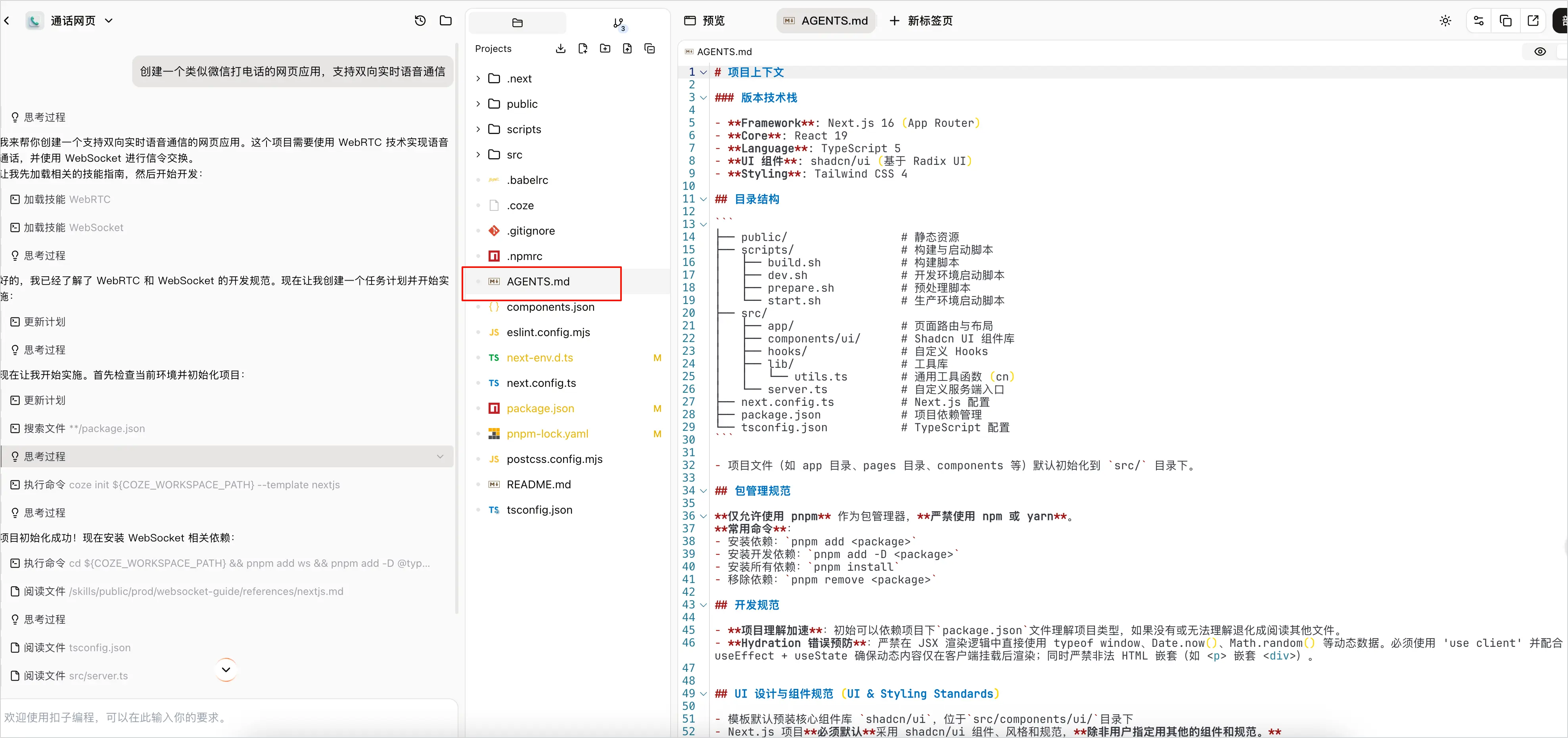1568x738 pixels.
Task: Open next-env.d.ts in the file tree
Action: (567, 358)
